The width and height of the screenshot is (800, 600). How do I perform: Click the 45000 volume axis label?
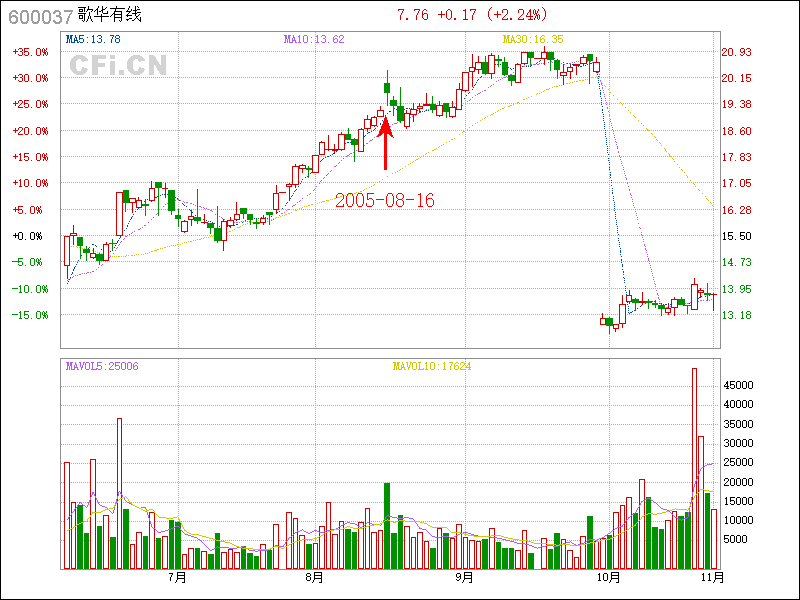(739, 385)
